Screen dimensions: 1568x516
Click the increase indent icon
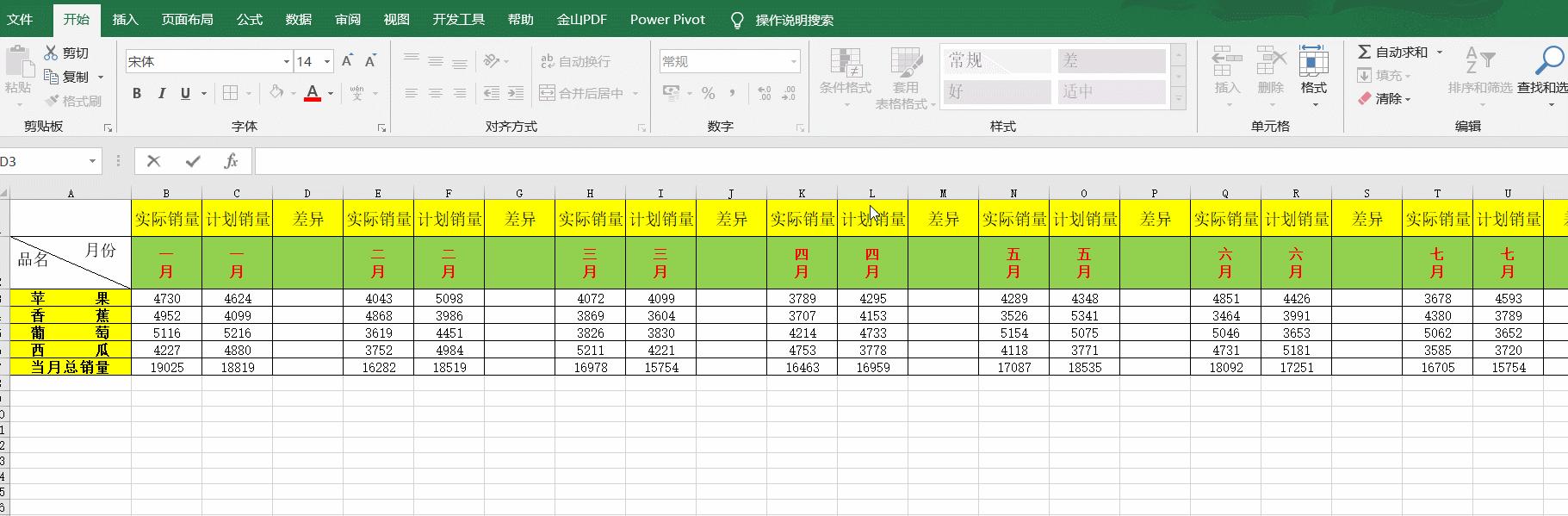pyautogui.click(x=516, y=93)
